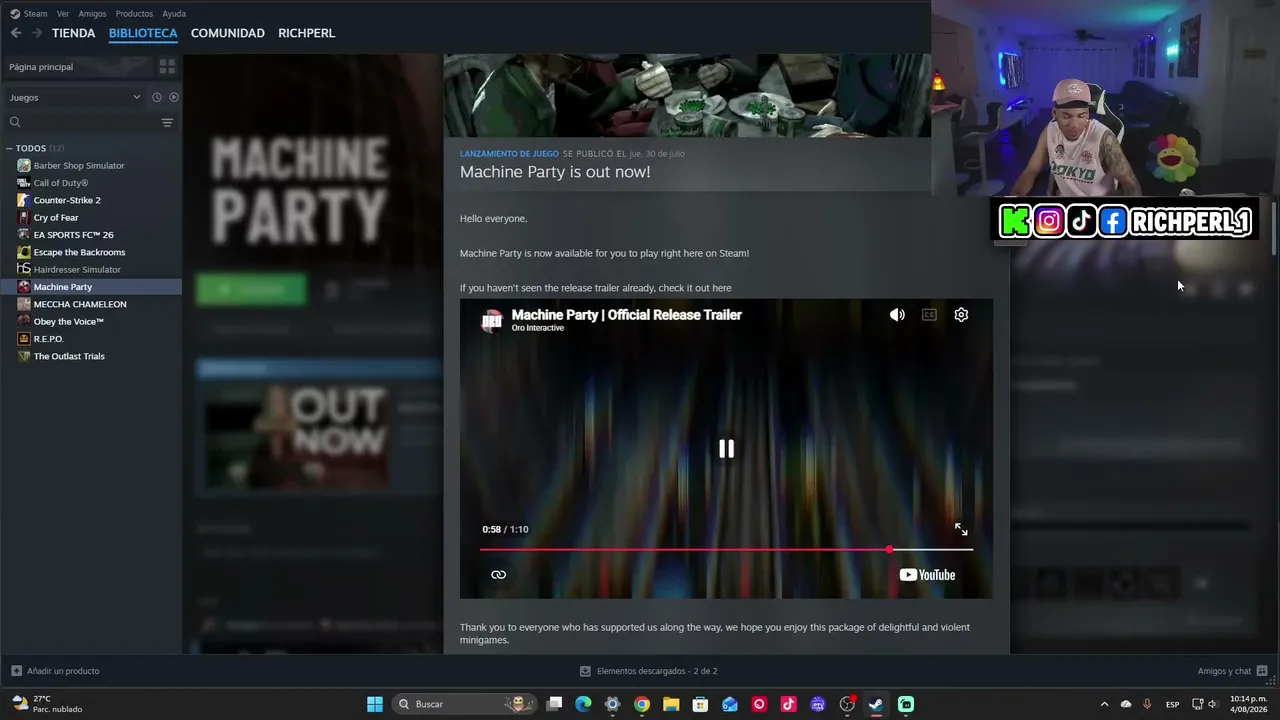Open Elementos descargados downloads status
Image resolution: width=1280 pixels, height=720 pixels.
(648, 671)
